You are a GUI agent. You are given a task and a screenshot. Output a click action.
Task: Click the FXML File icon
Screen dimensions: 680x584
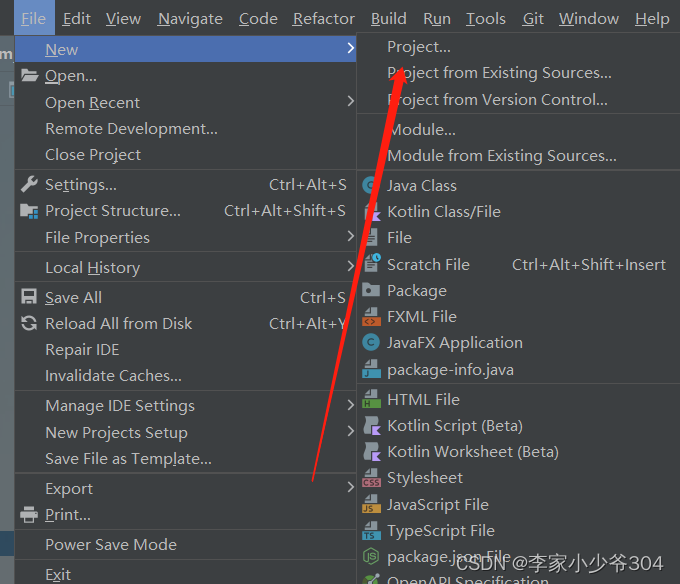click(x=372, y=317)
